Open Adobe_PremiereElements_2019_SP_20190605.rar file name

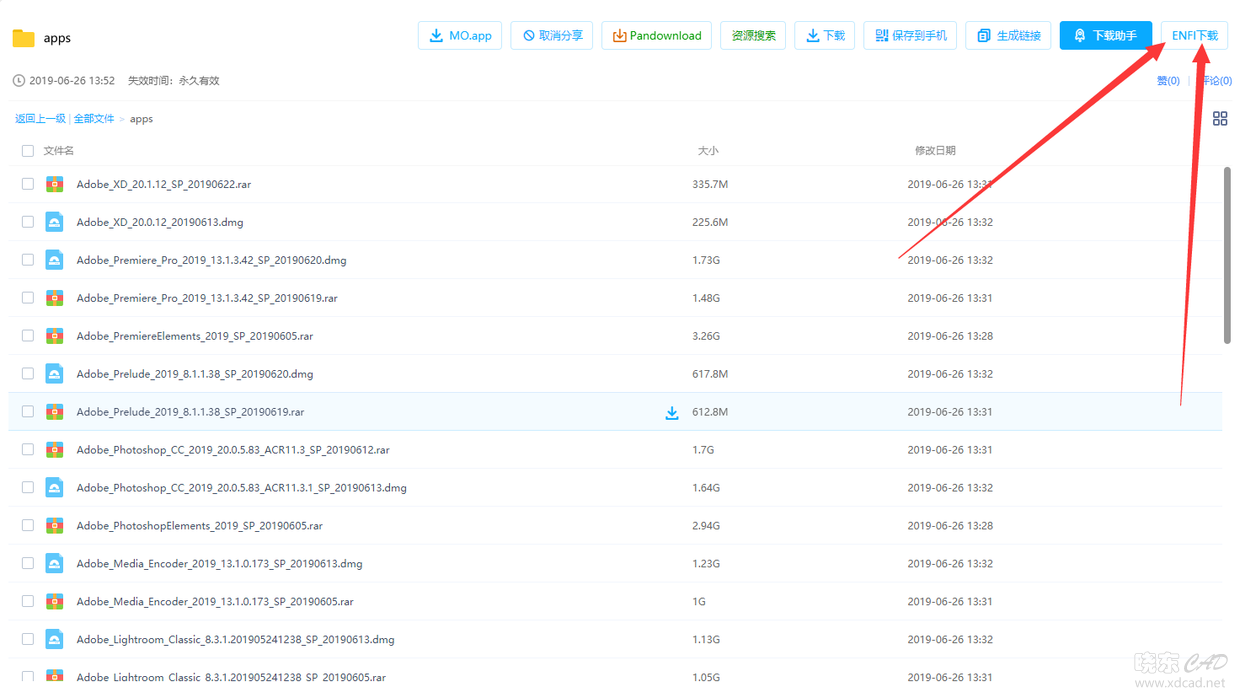(x=195, y=337)
